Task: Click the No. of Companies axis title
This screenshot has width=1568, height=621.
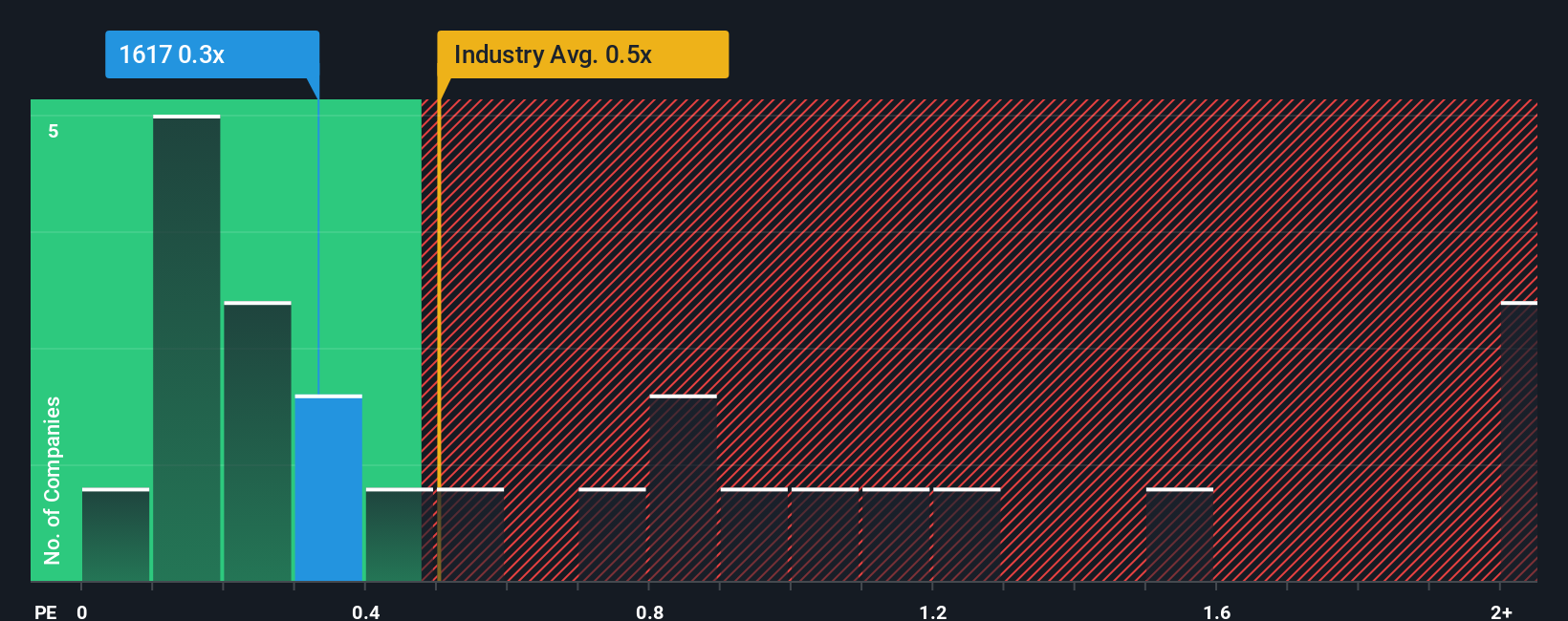Action: [53, 480]
